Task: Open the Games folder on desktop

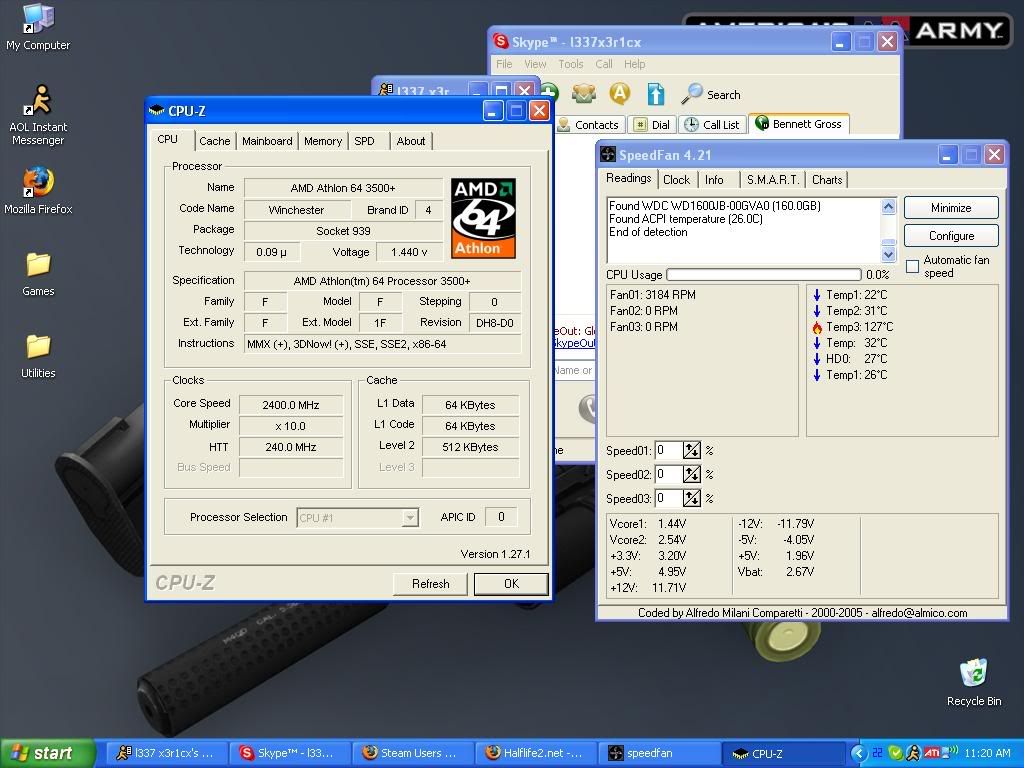Action: [38, 274]
